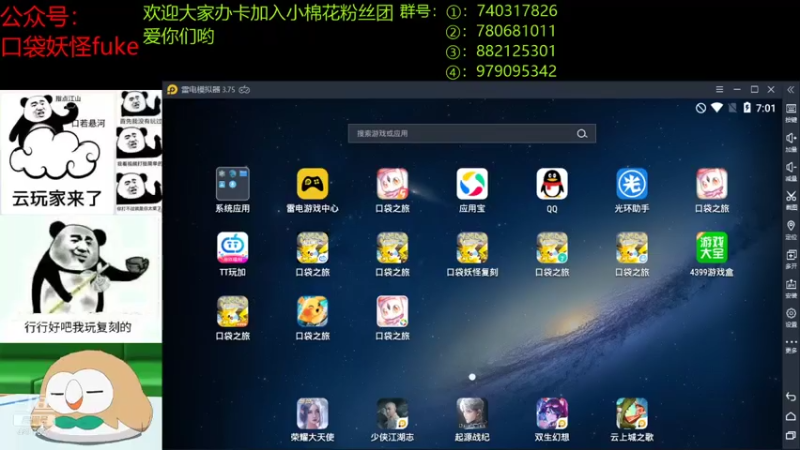Focus the 搜索游戏或应用 search field

point(471,134)
